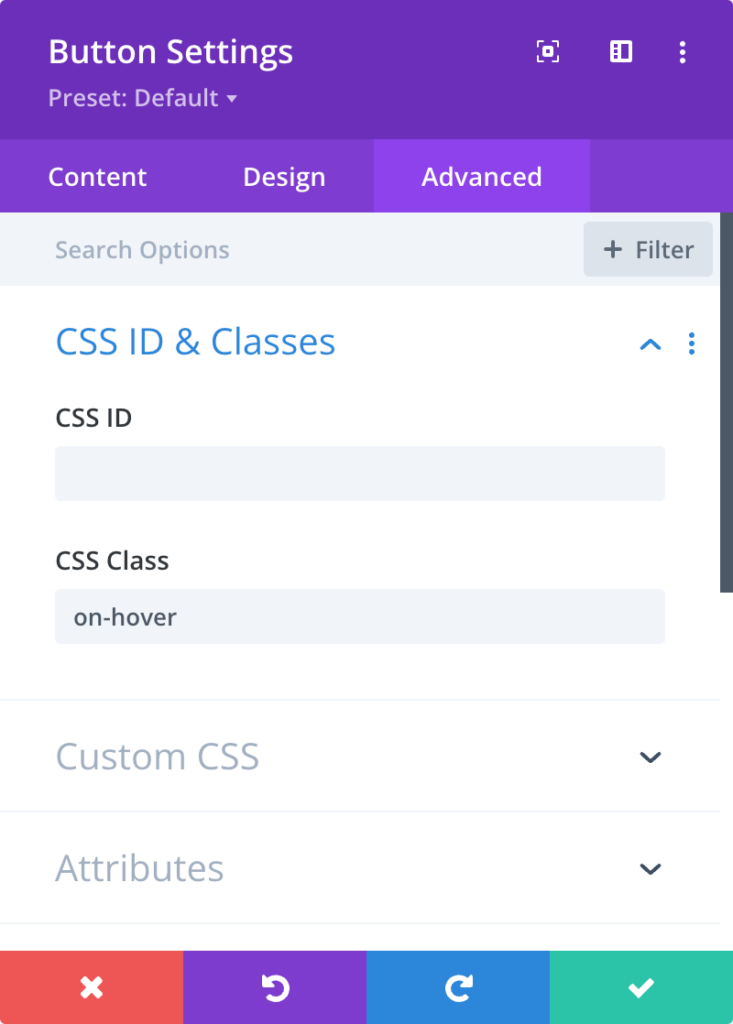Open the header three-dots options menu
The image size is (733, 1024).
[683, 52]
